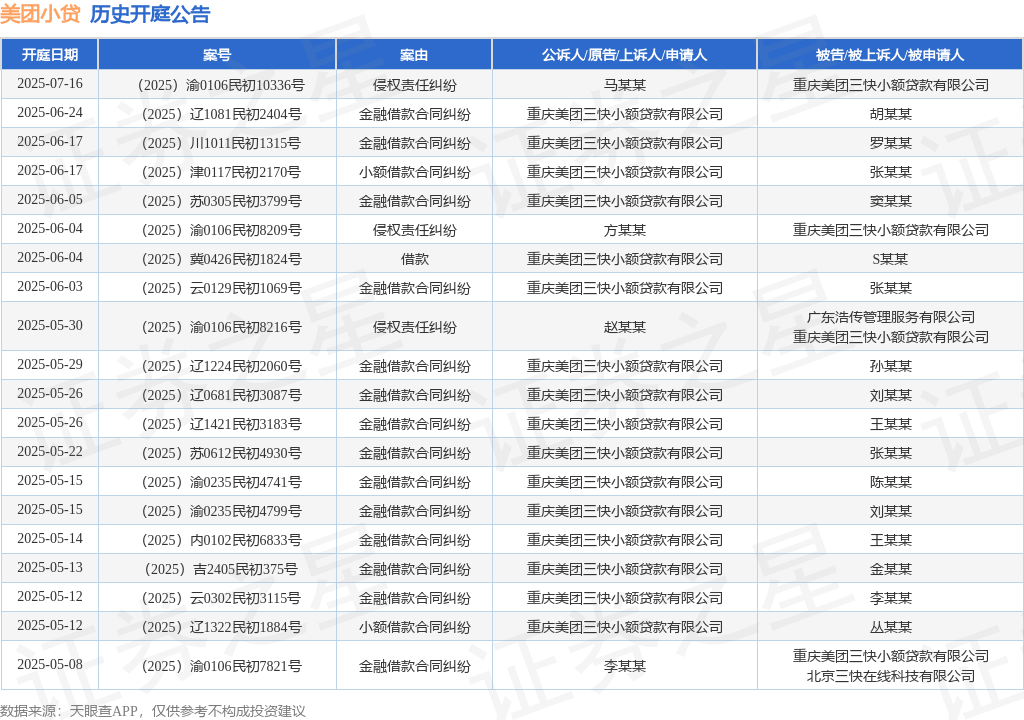Click plaintiff name 马某某
The image size is (1024, 720).
point(624,85)
